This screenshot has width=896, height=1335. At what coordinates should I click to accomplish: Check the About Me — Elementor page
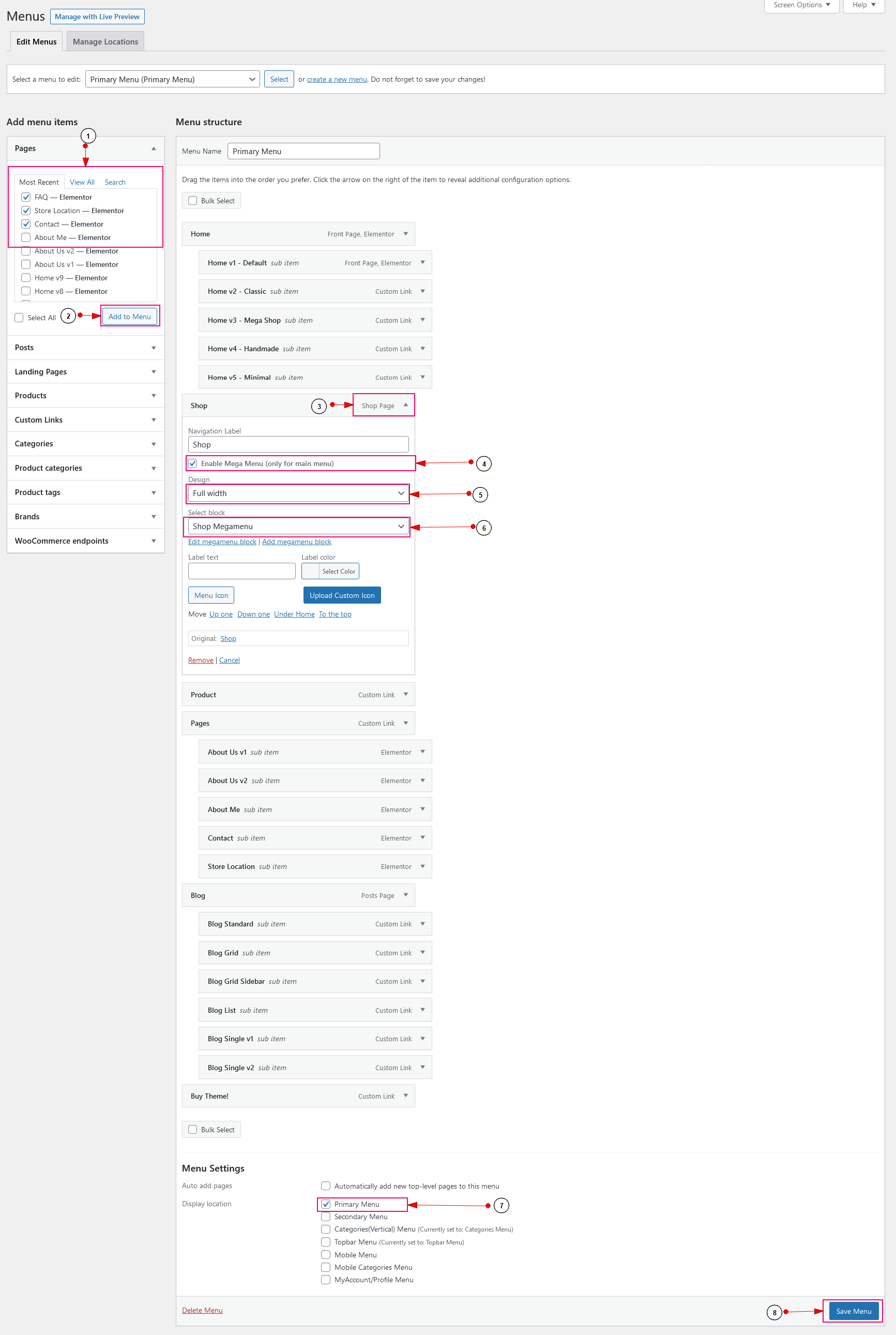click(x=26, y=238)
